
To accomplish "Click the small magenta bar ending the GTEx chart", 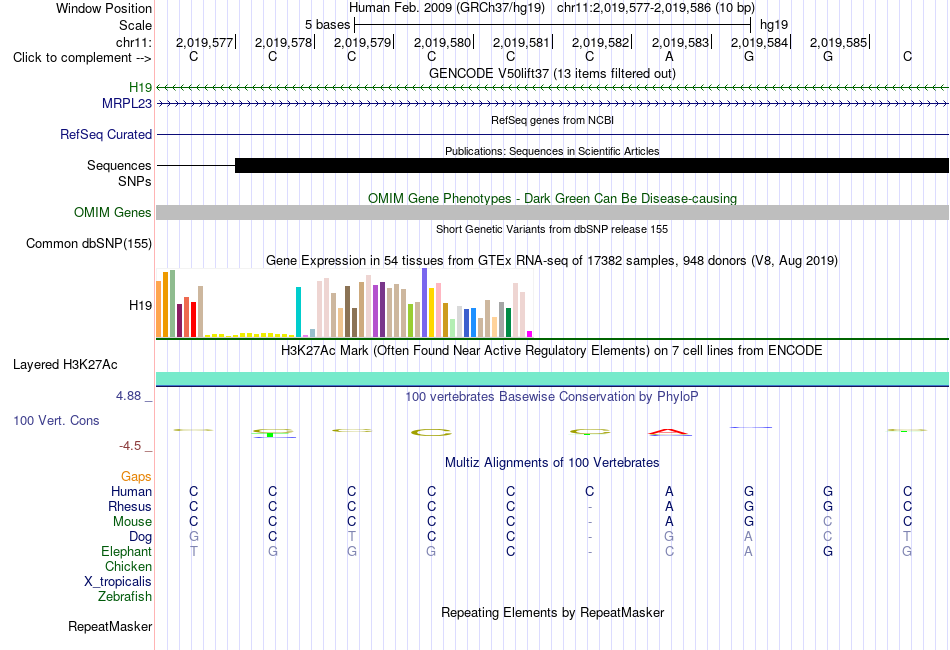I will (530, 334).
